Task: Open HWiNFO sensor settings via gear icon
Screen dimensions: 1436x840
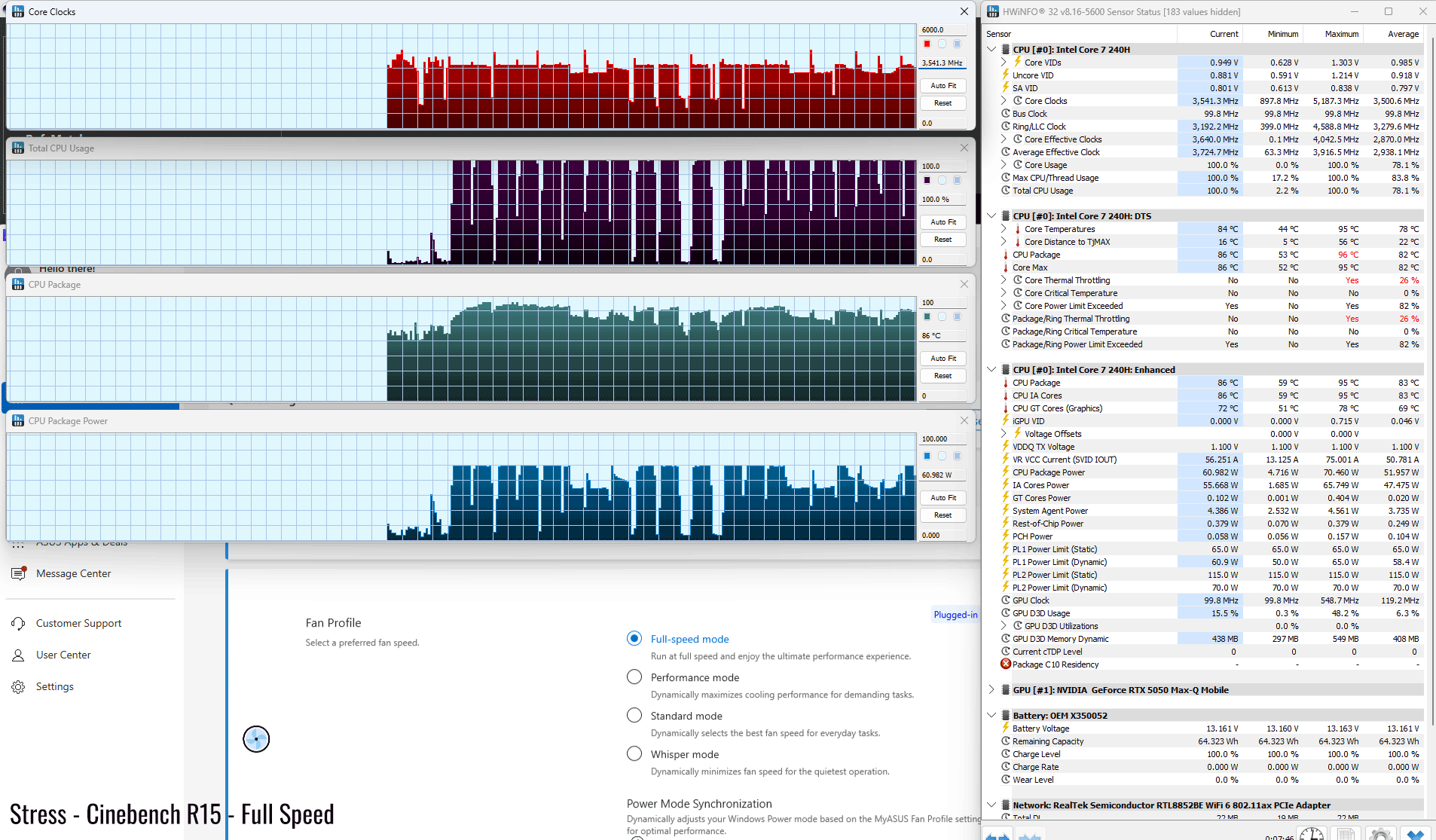Action: [x=1380, y=834]
